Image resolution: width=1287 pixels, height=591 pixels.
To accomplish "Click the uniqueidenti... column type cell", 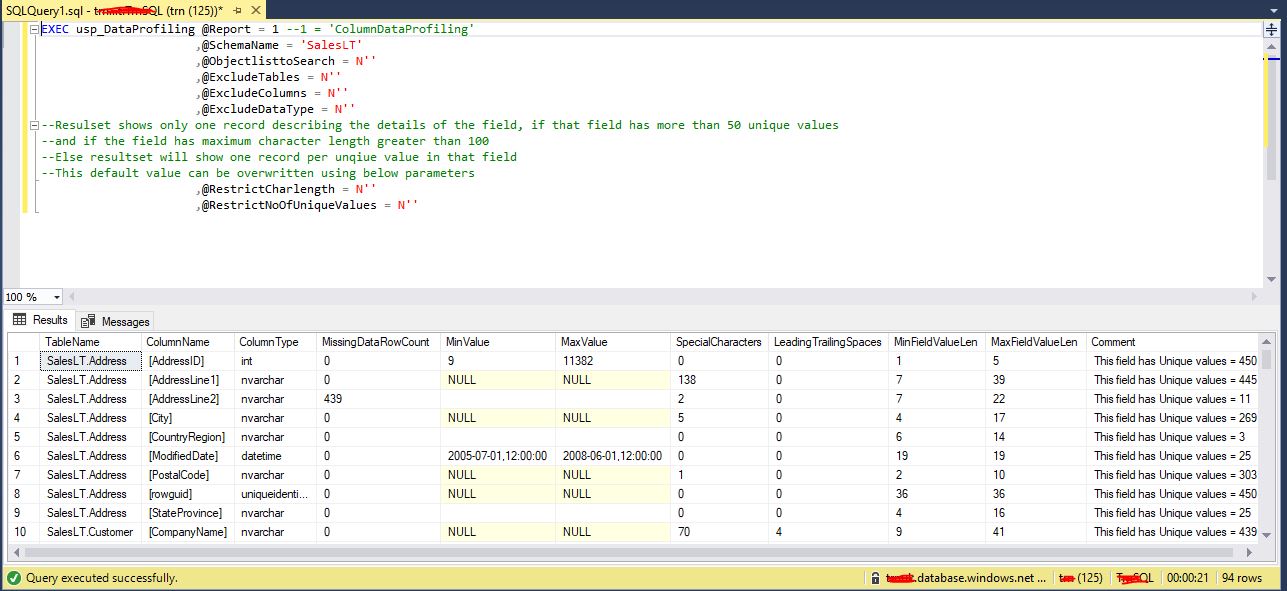I will click(276, 494).
